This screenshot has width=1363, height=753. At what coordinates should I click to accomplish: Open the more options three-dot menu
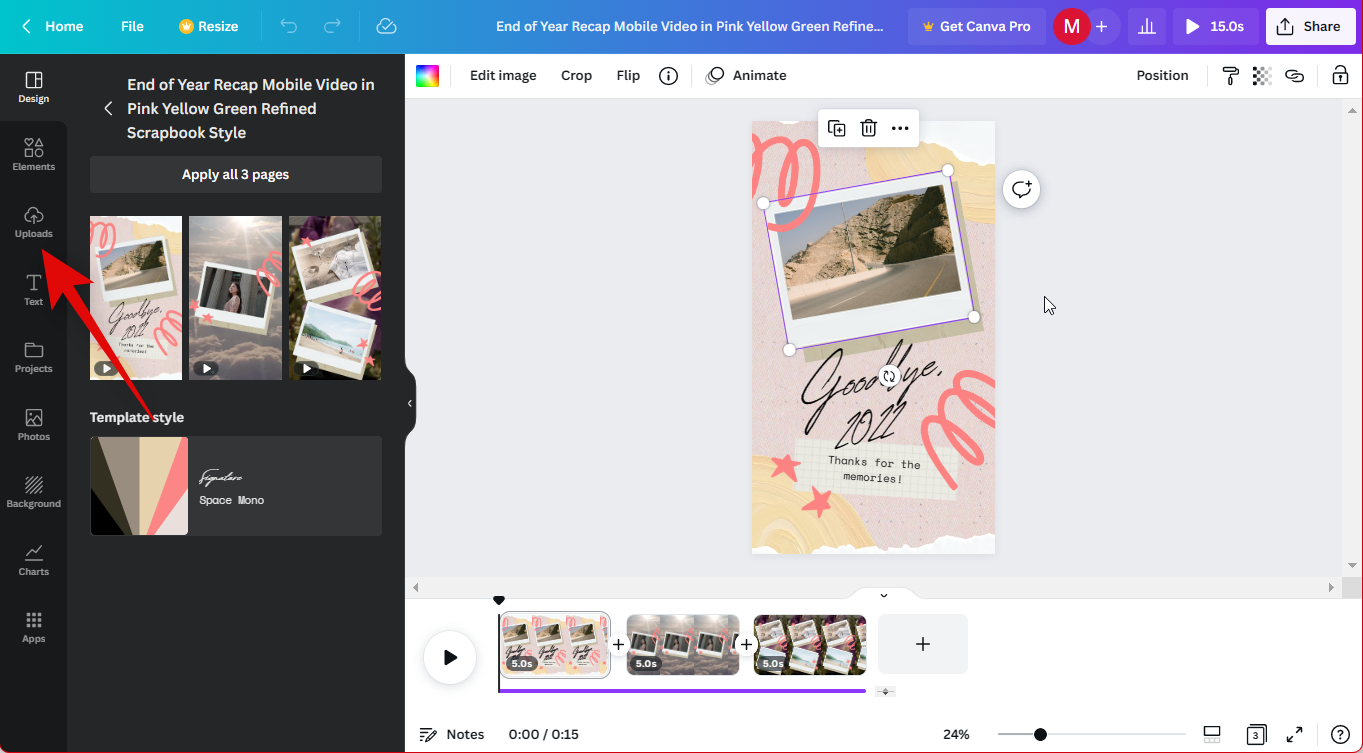coord(900,128)
